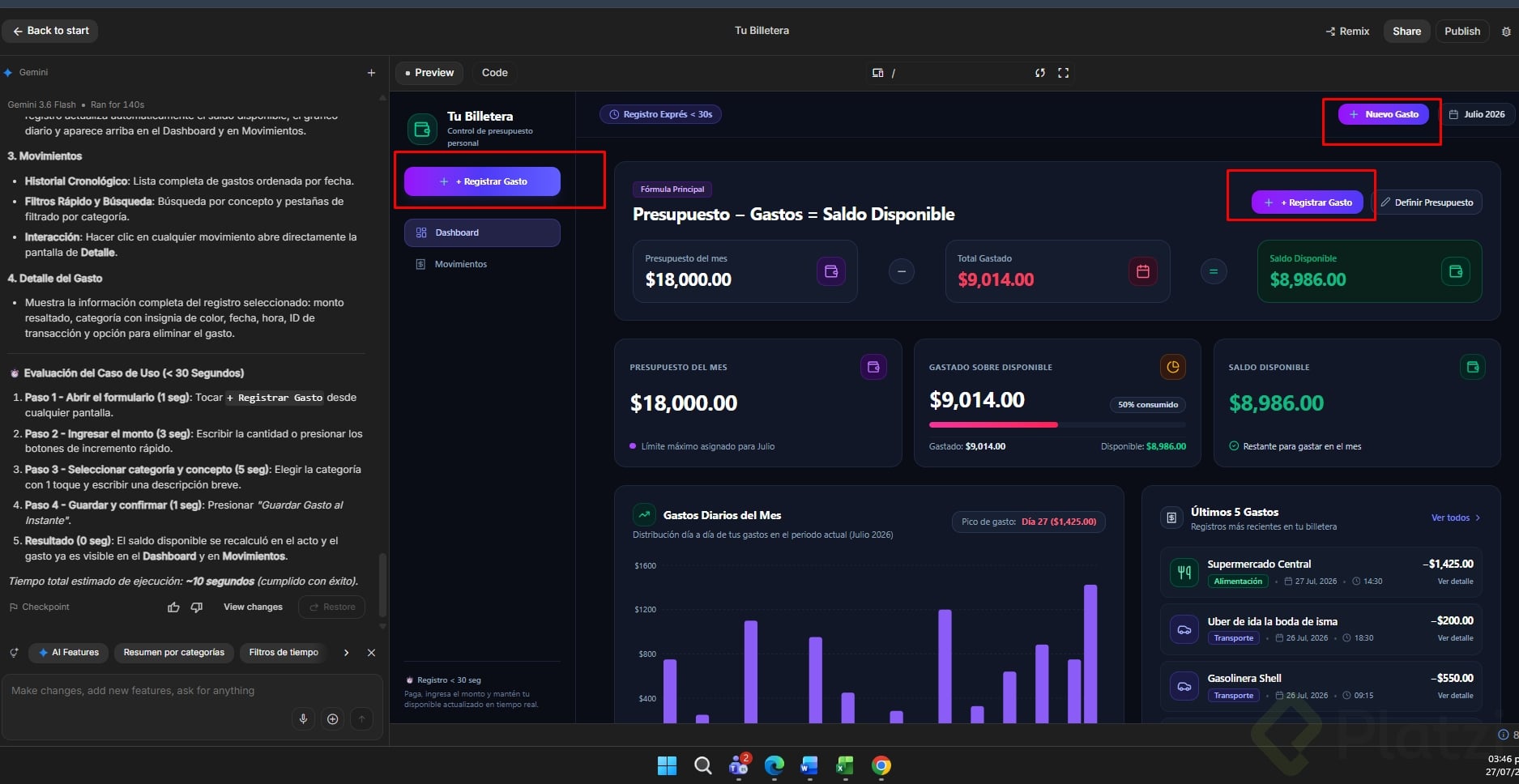Viewport: 1519px width, 784px height.
Task: Click the wallet icon in the green Saldo Disponible box
Action: coord(1456,271)
